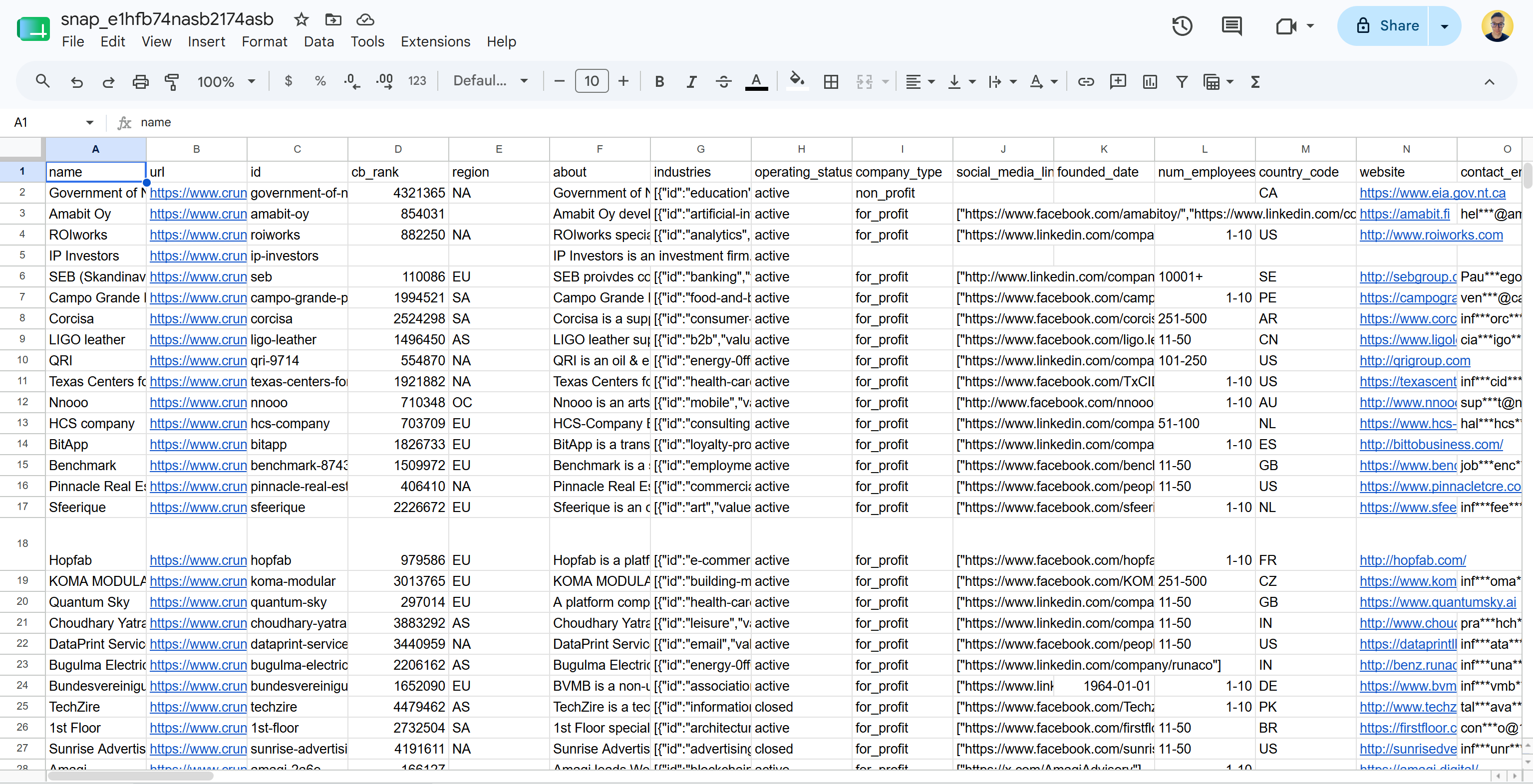Open the View menu

coord(157,41)
